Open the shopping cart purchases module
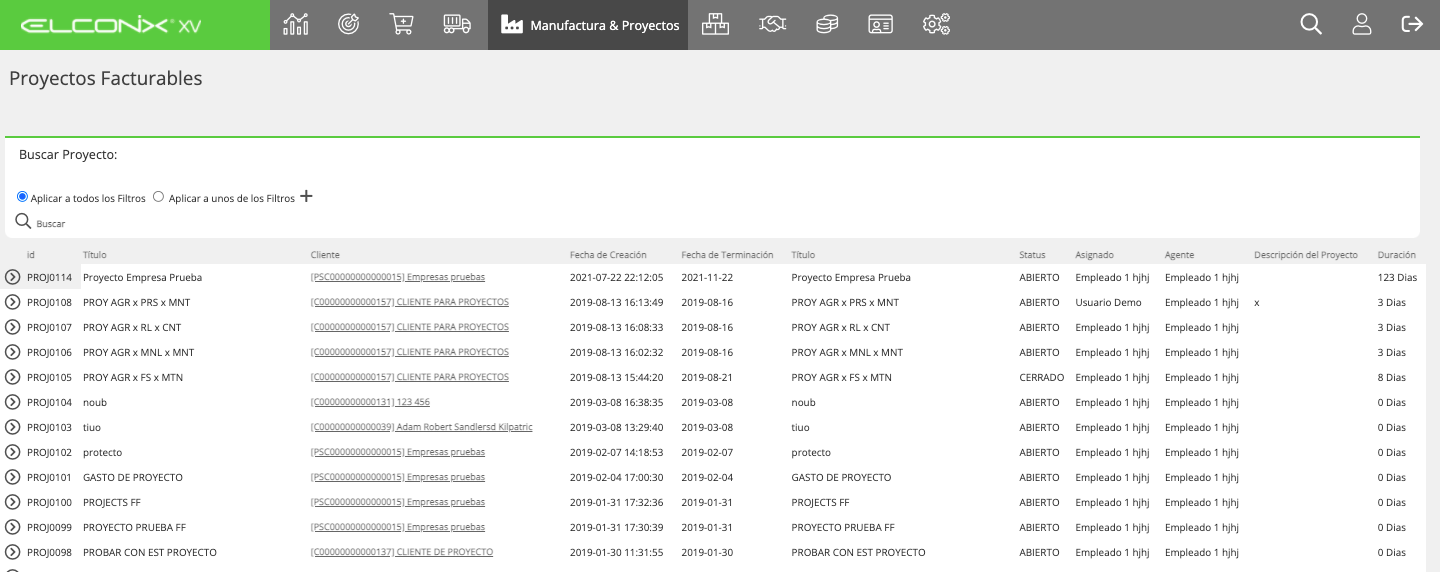Viewport: 1440px width, 572px height. 402,25
